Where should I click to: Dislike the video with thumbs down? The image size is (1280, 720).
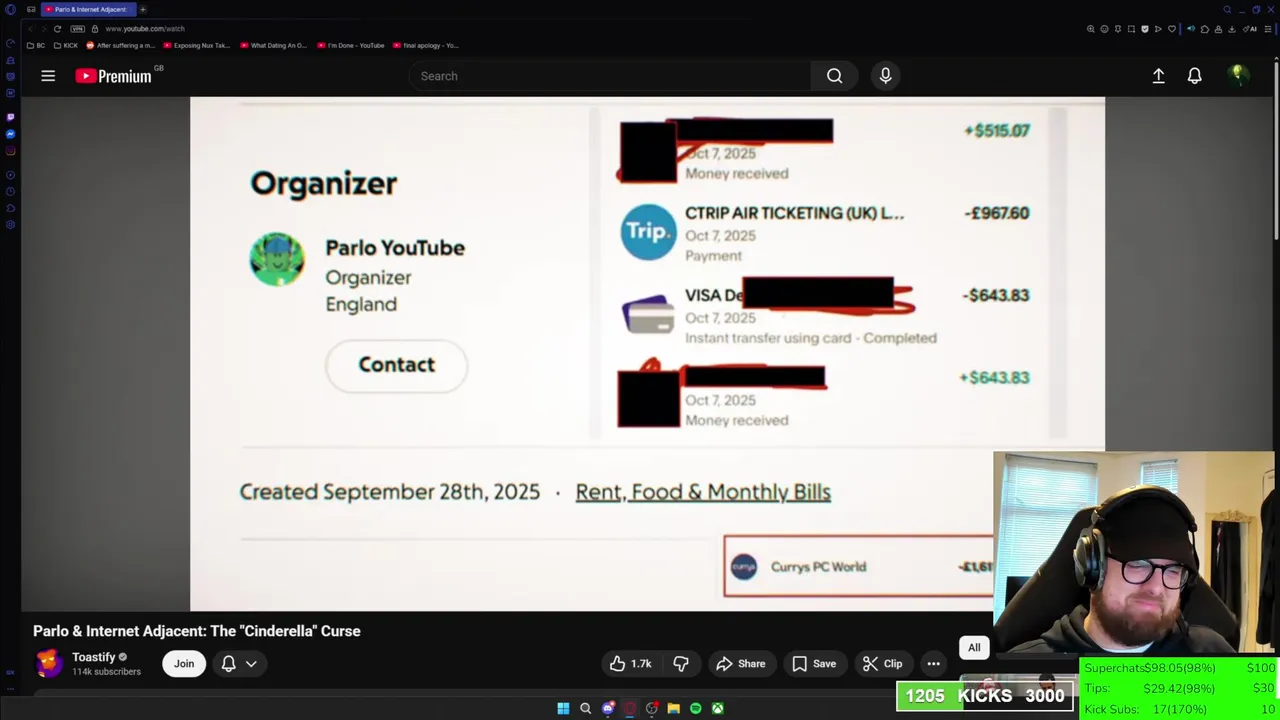tap(681, 664)
